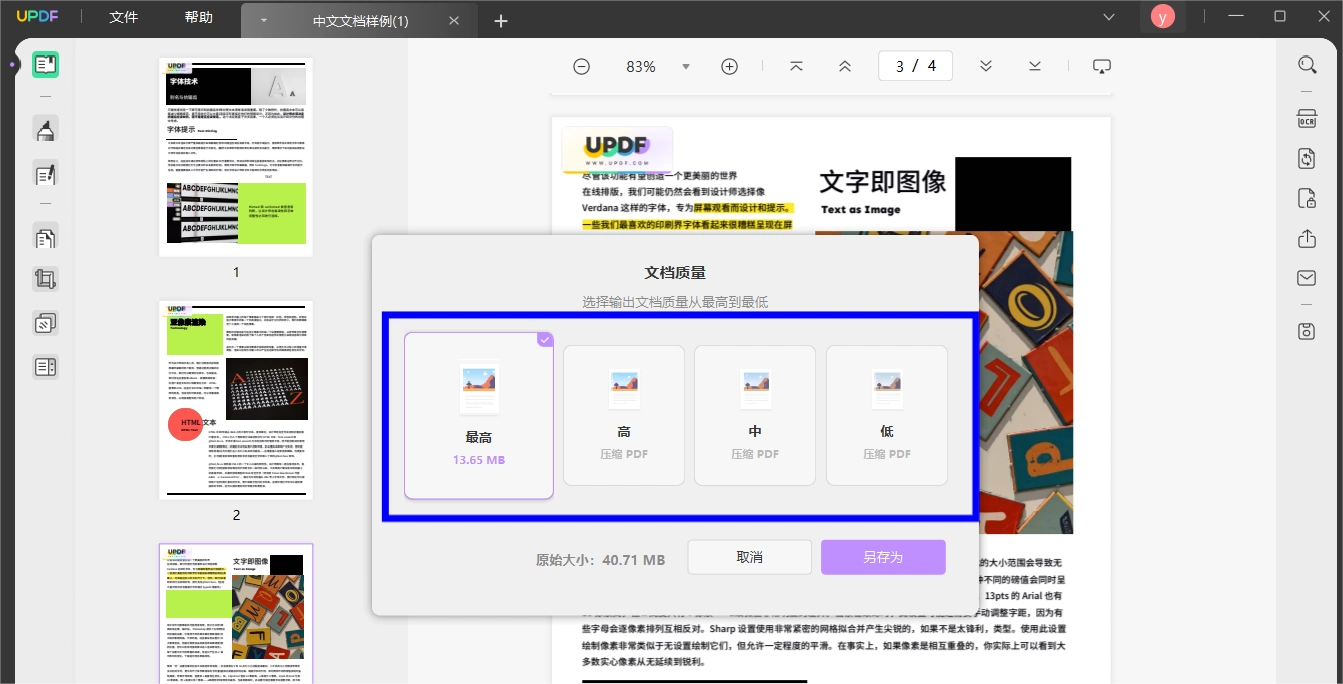Viewport: 1343px width, 684px height.
Task: Open the 文件 menu
Action: 124,17
